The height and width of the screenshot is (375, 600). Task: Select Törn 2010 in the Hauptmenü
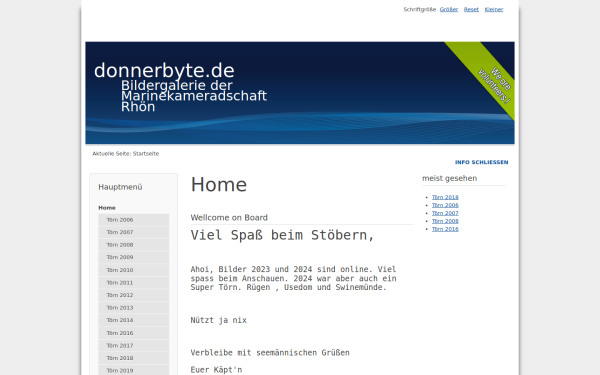click(x=133, y=270)
